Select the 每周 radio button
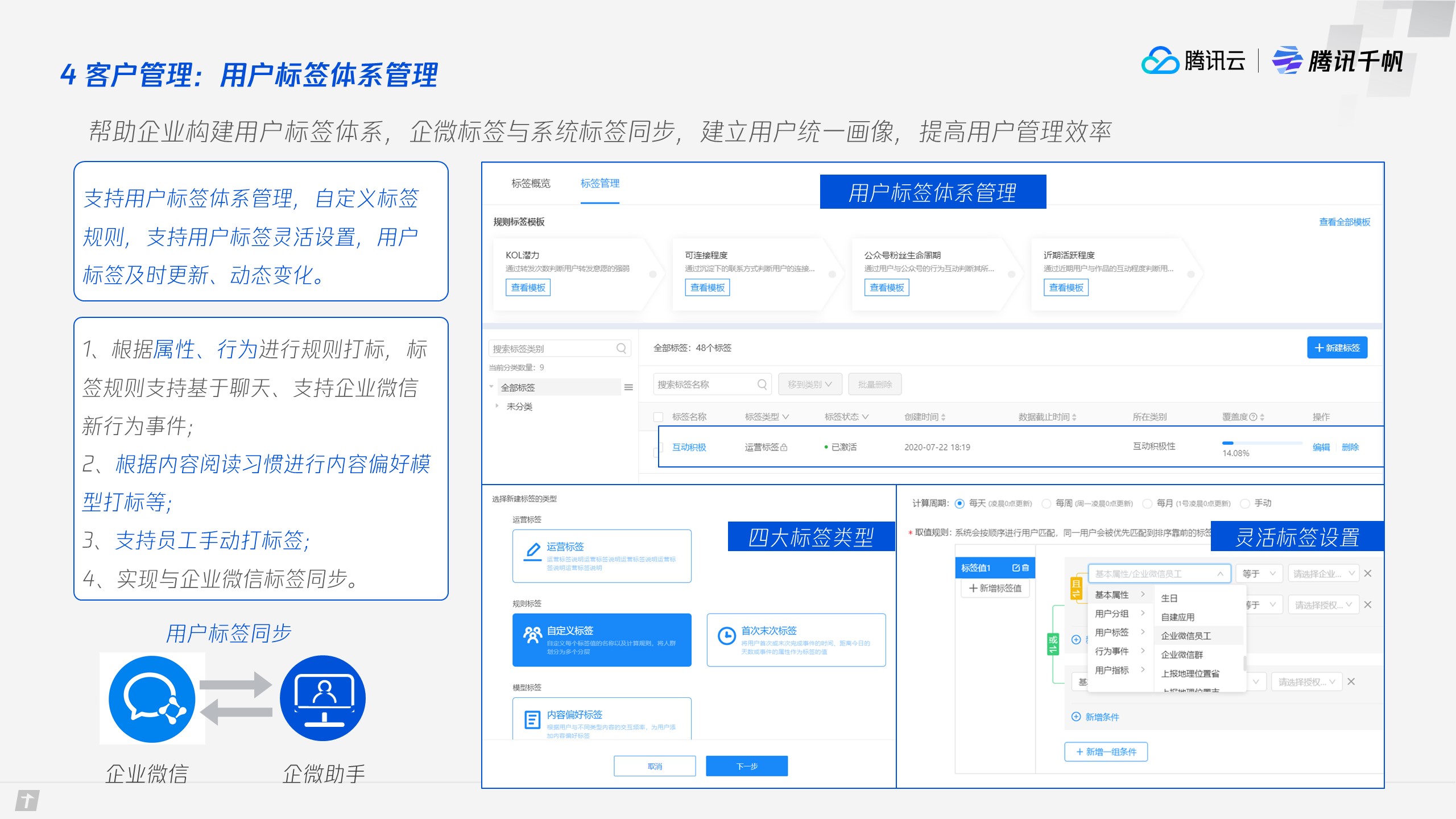Image resolution: width=1456 pixels, height=819 pixels. click(x=1046, y=503)
